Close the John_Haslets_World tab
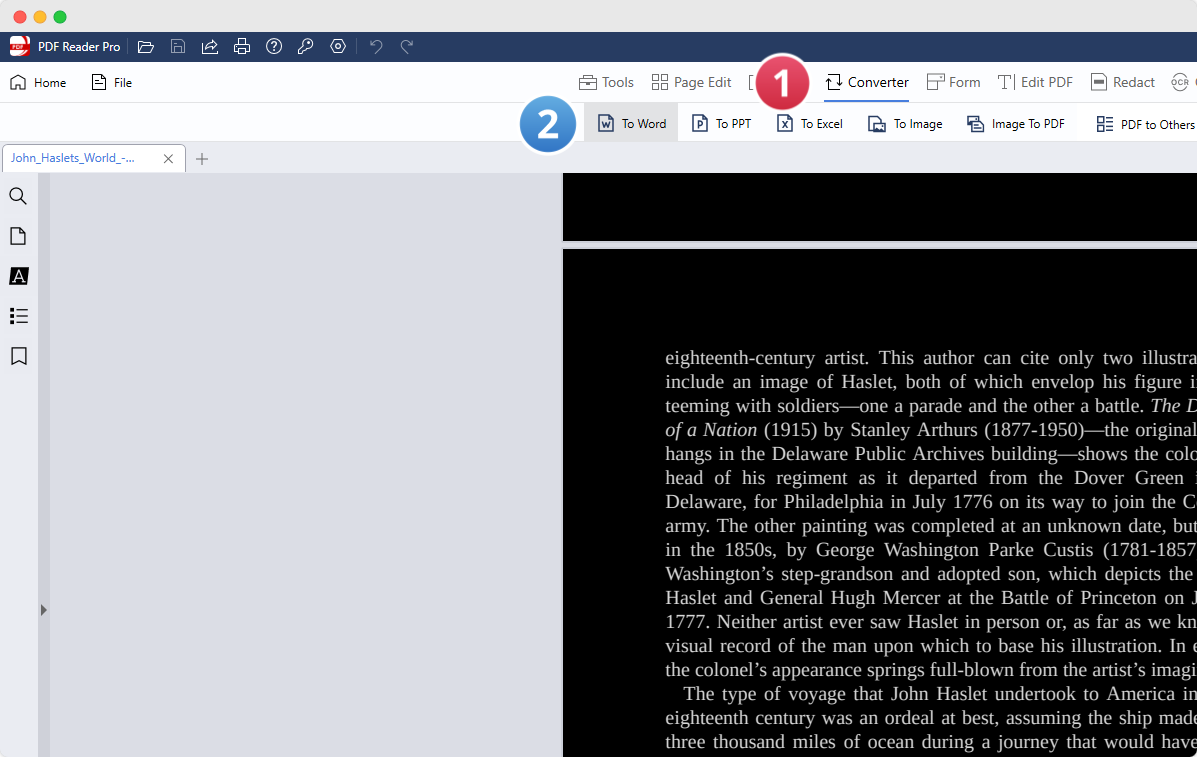Image resolution: width=1197 pixels, height=757 pixels. click(x=169, y=159)
